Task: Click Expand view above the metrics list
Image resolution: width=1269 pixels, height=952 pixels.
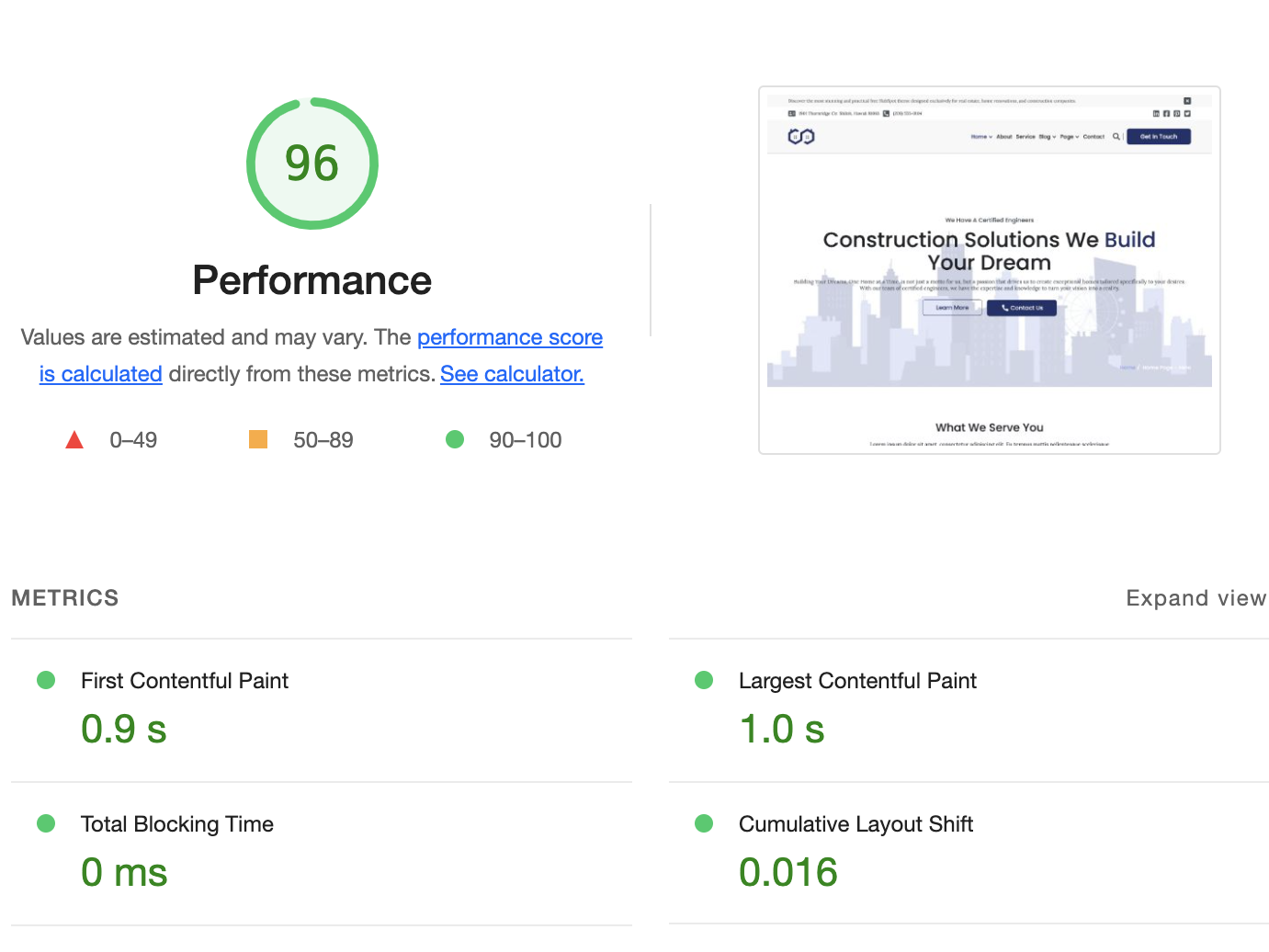Action: click(1196, 597)
